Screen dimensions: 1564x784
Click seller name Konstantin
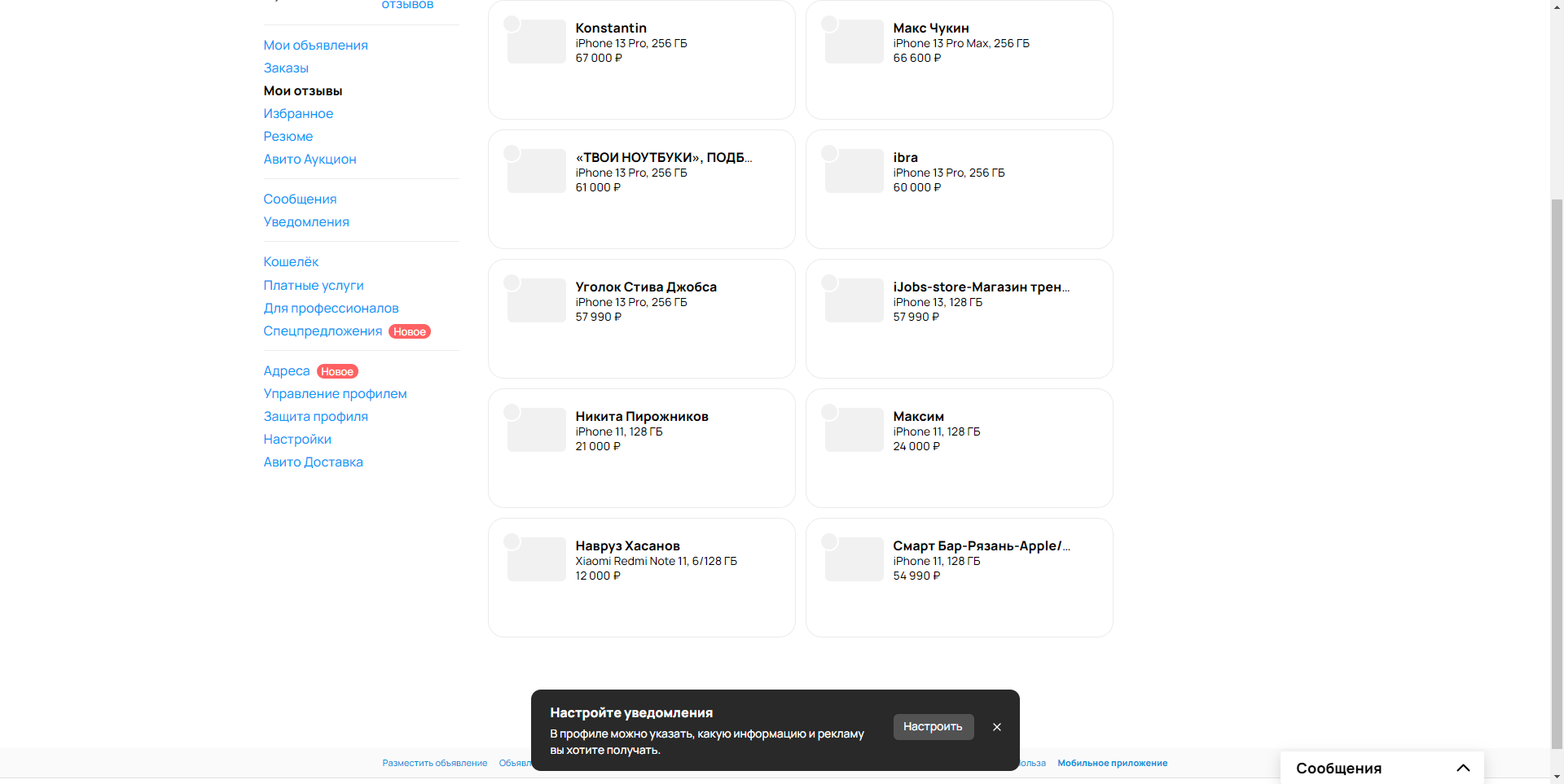[x=611, y=28]
